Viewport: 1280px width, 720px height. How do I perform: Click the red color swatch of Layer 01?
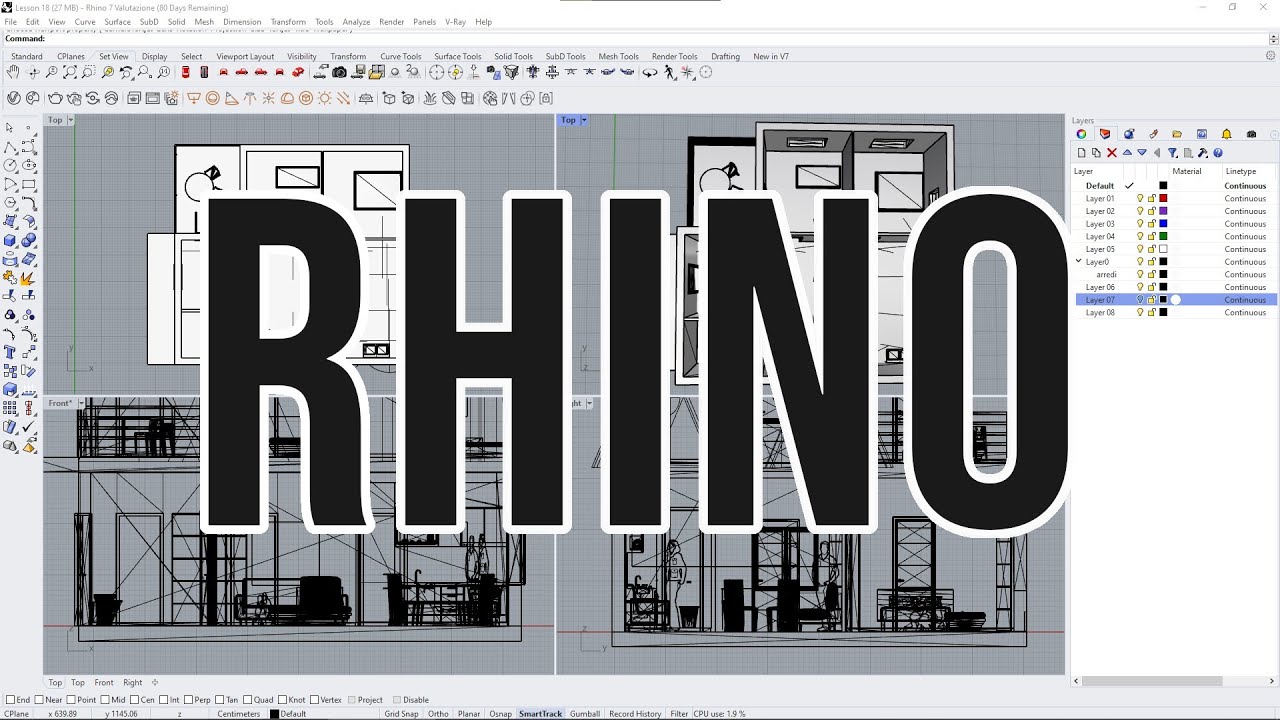click(1163, 198)
